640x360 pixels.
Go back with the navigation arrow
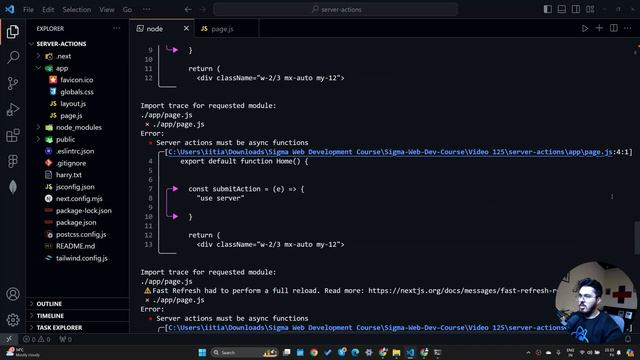[188, 9]
